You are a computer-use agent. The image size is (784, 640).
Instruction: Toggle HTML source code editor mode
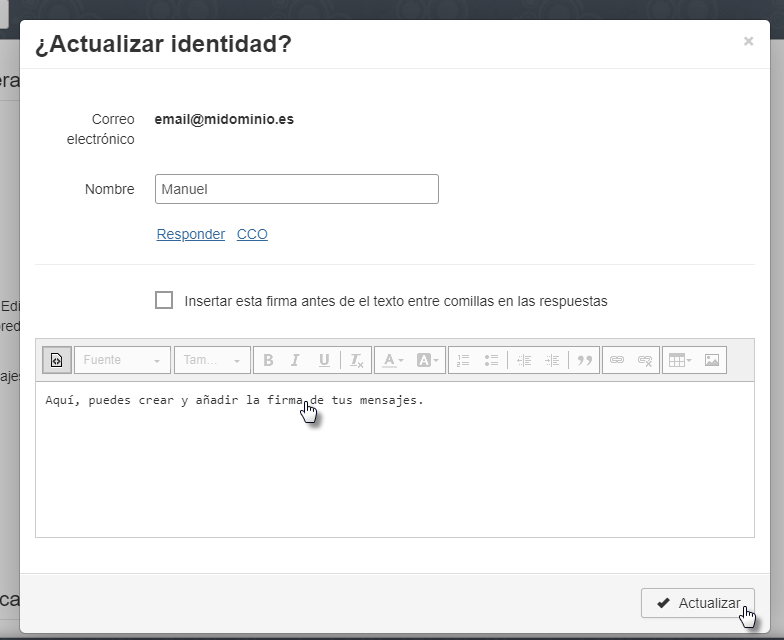(56, 360)
